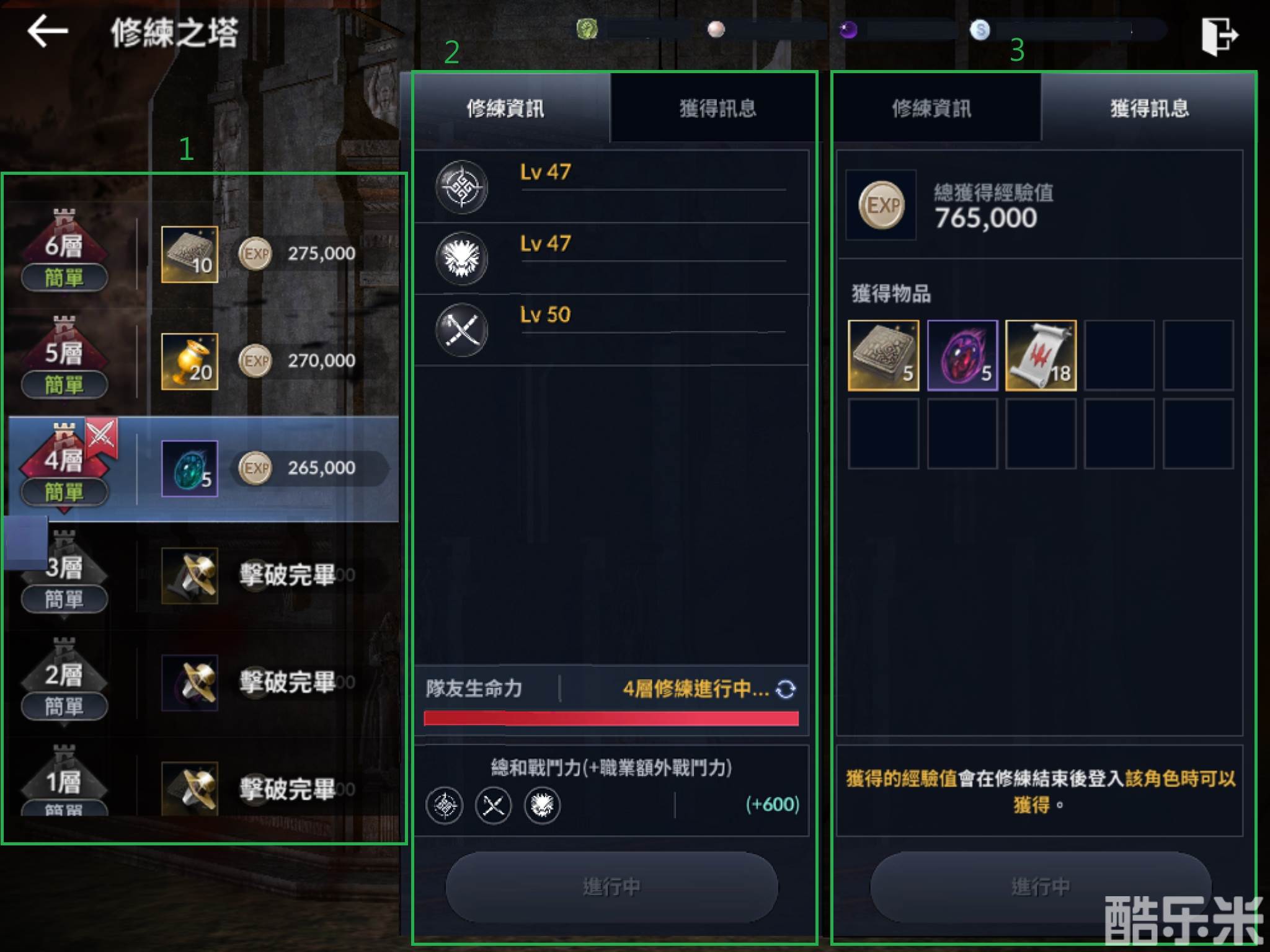Click the lion head class icon at Lv 47
The image size is (1270, 952).
[462, 258]
